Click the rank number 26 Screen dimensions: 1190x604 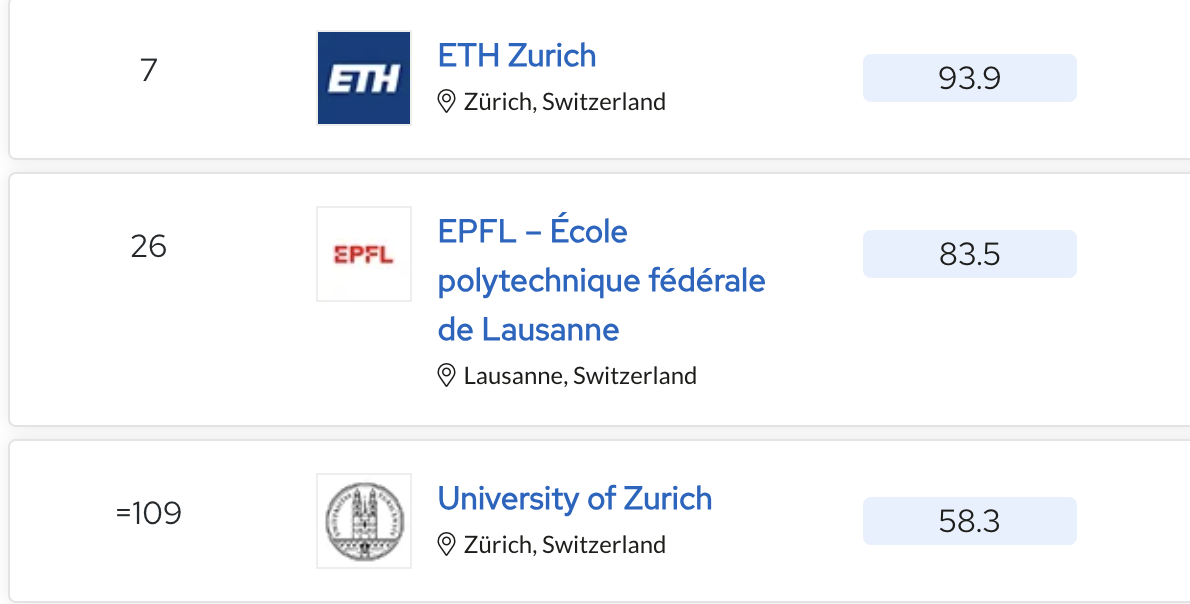click(148, 246)
